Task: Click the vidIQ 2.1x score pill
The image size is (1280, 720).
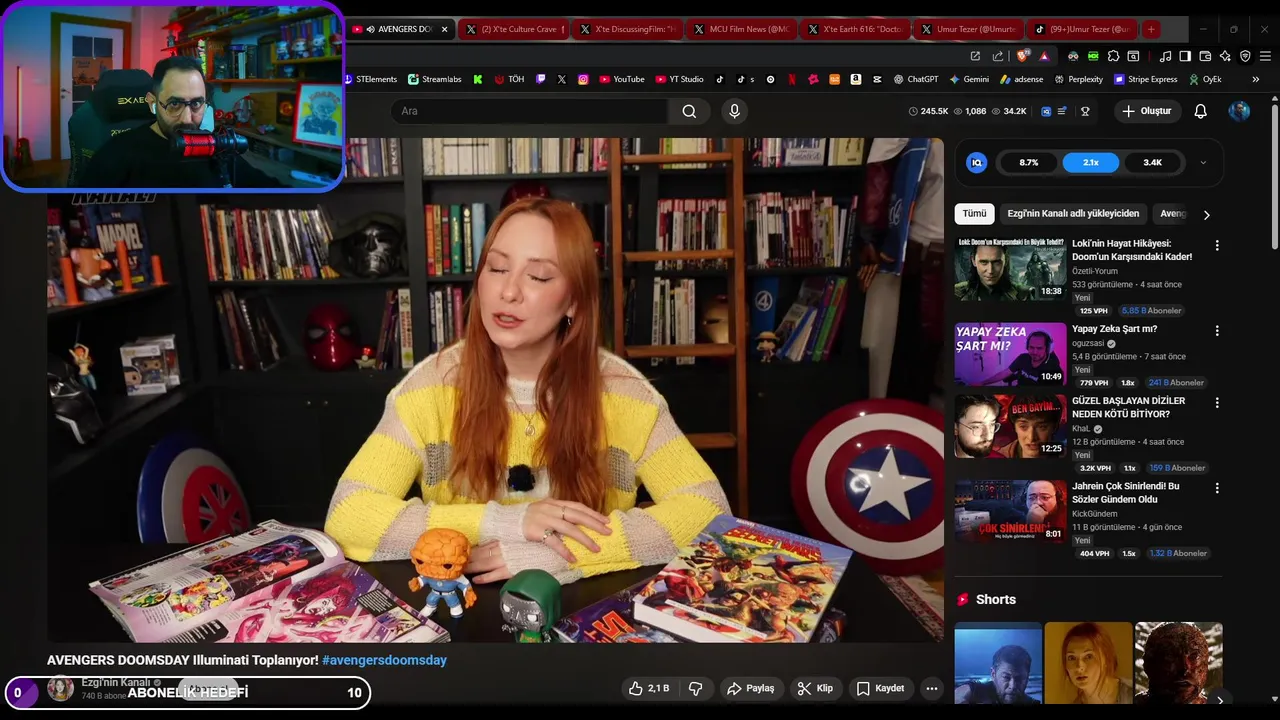Action: pos(1091,162)
